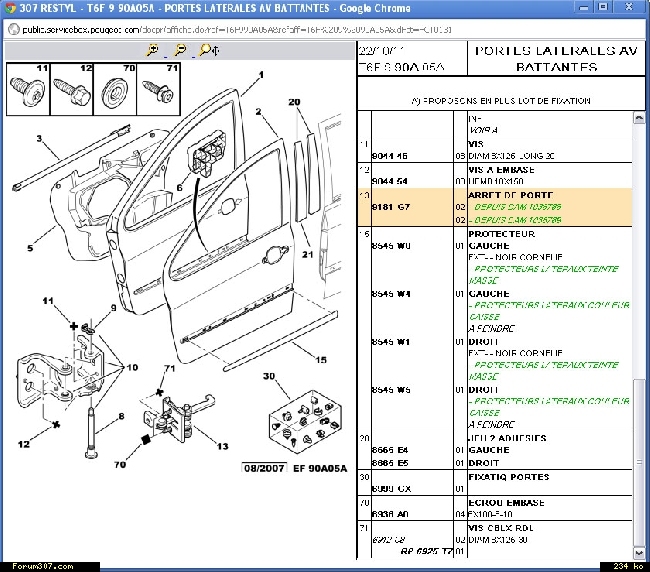Open the flange screw thumbnail numbered 12
650x572 pixels.
coord(72,89)
